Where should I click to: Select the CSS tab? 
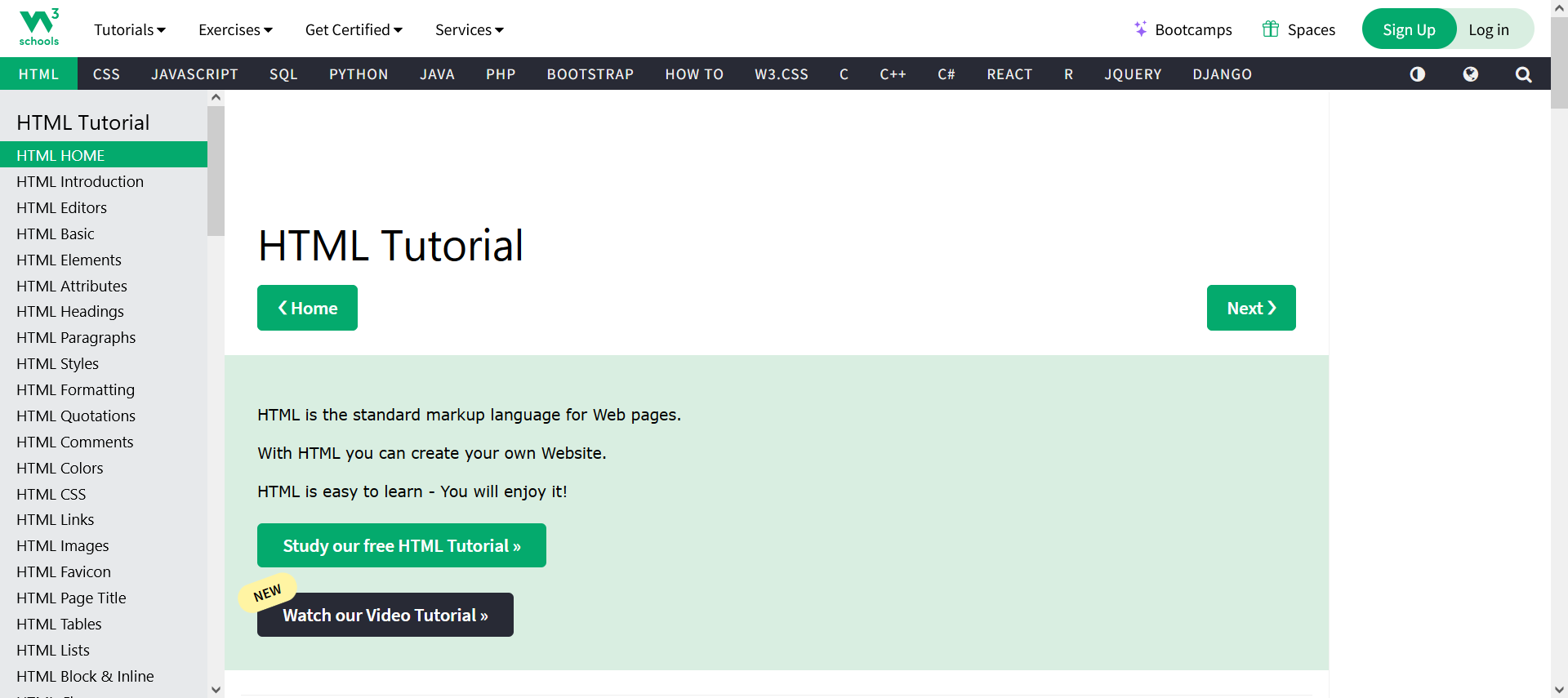(x=106, y=73)
